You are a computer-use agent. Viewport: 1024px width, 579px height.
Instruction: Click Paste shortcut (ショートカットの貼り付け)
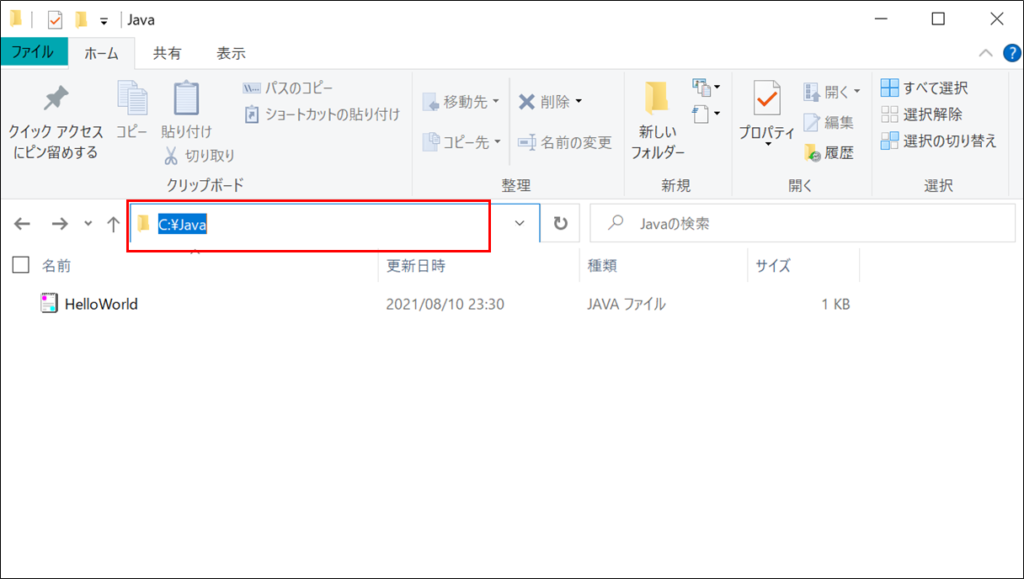click(x=321, y=115)
